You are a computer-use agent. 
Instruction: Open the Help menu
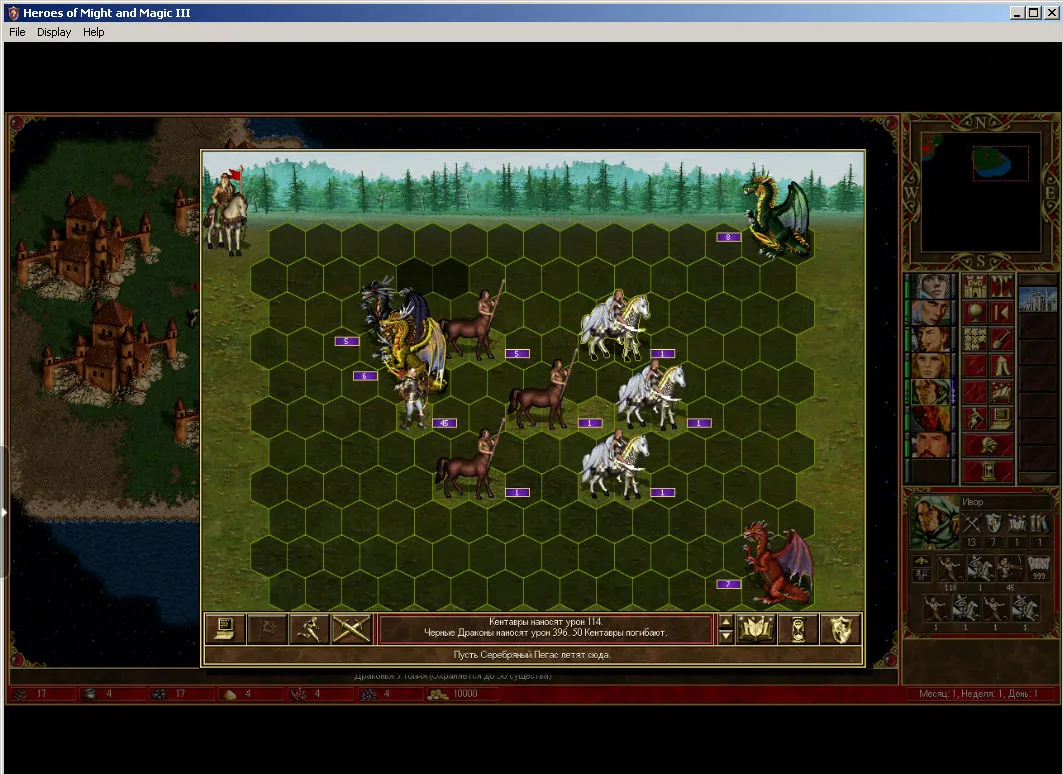(94, 32)
